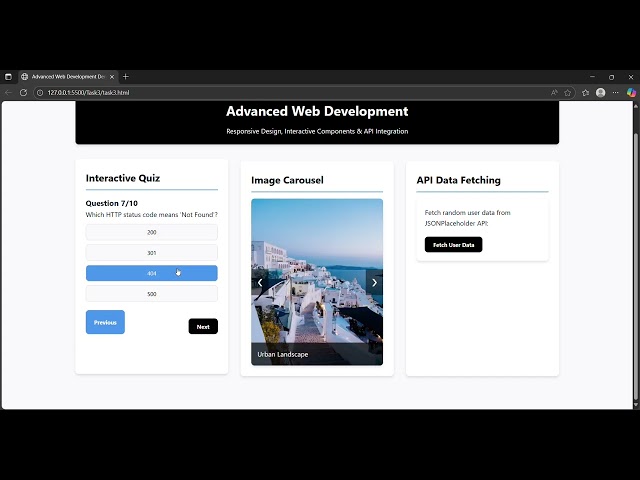
Task: Pick the highlighted 404 answer
Action: pos(151,273)
